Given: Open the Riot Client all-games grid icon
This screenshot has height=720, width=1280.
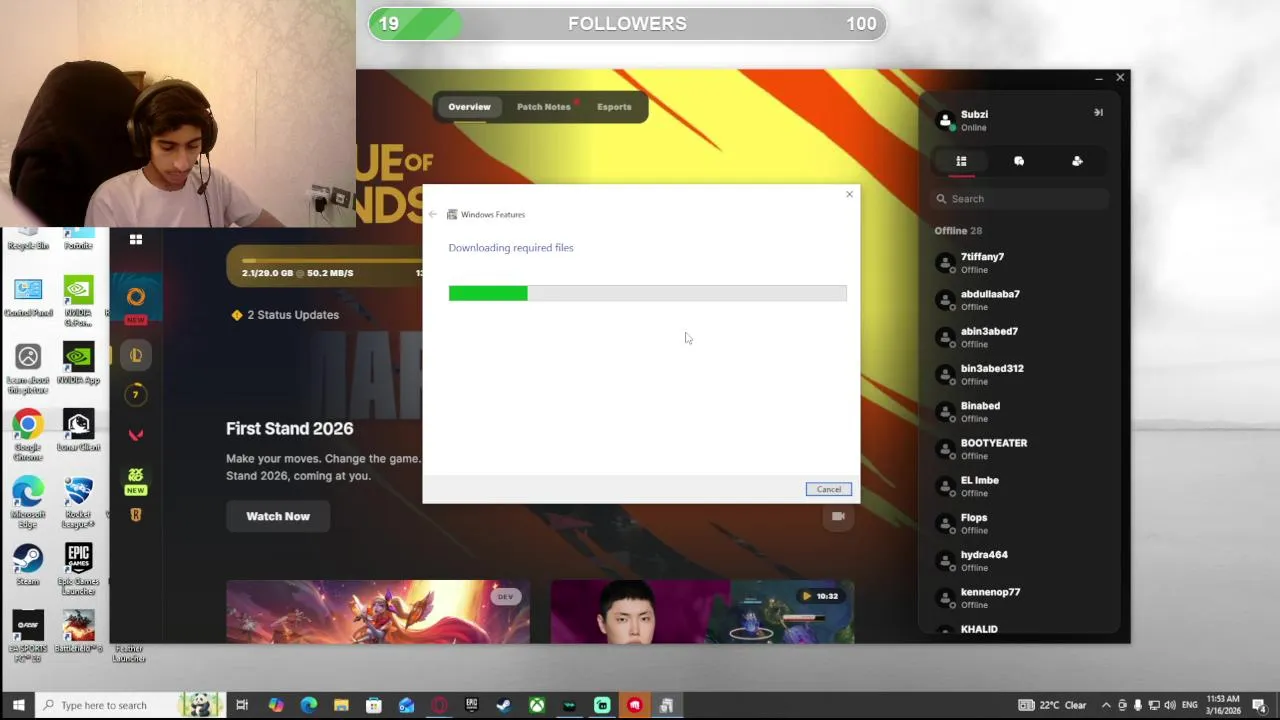Looking at the screenshot, I should point(136,240).
